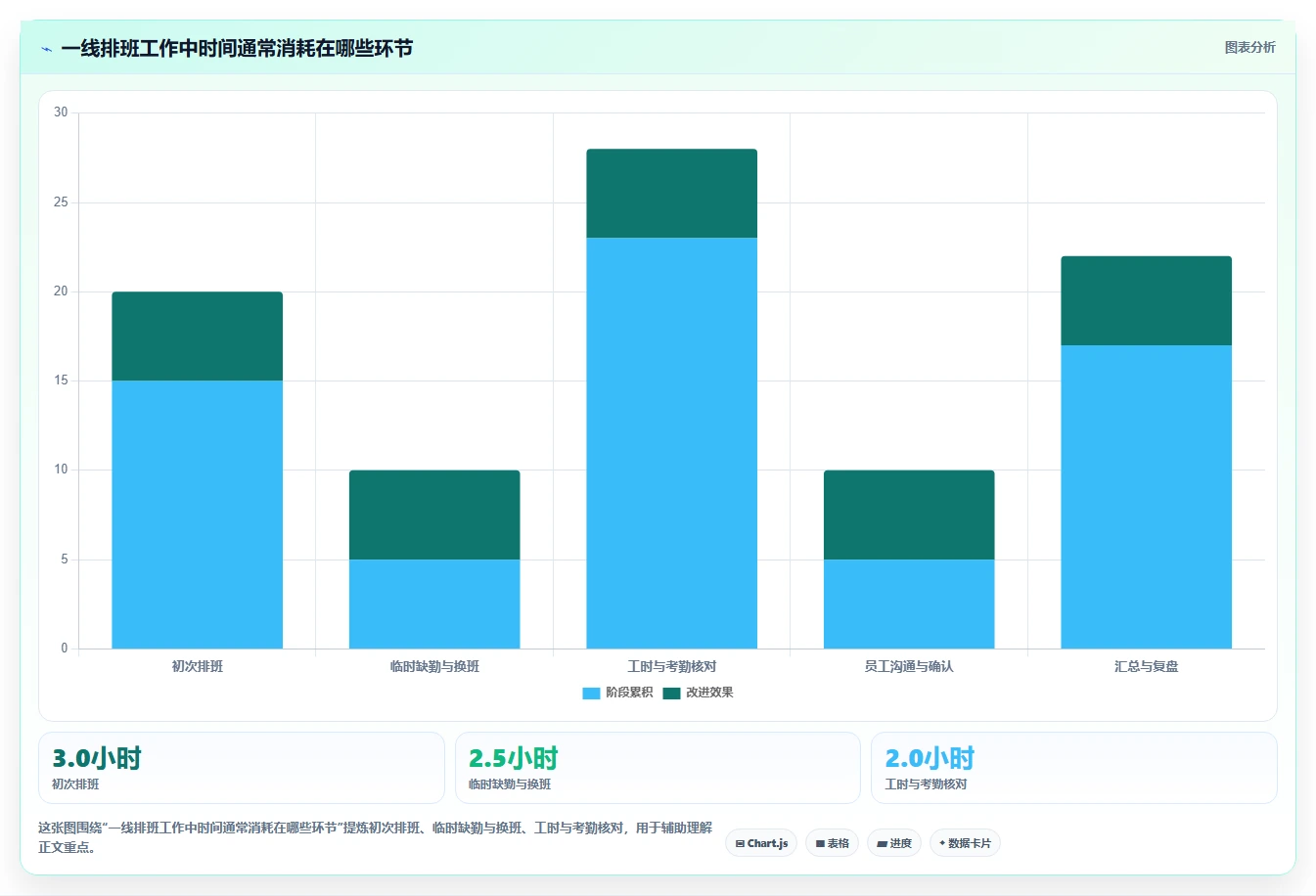Click the green bar segment for 员工沟通与确认

point(909,515)
